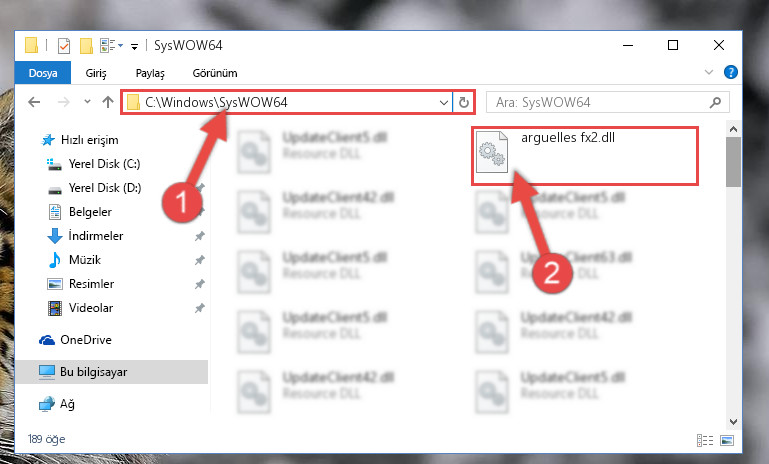Open the Help question mark icon
Viewport: 769px width, 464px height.
click(731, 73)
